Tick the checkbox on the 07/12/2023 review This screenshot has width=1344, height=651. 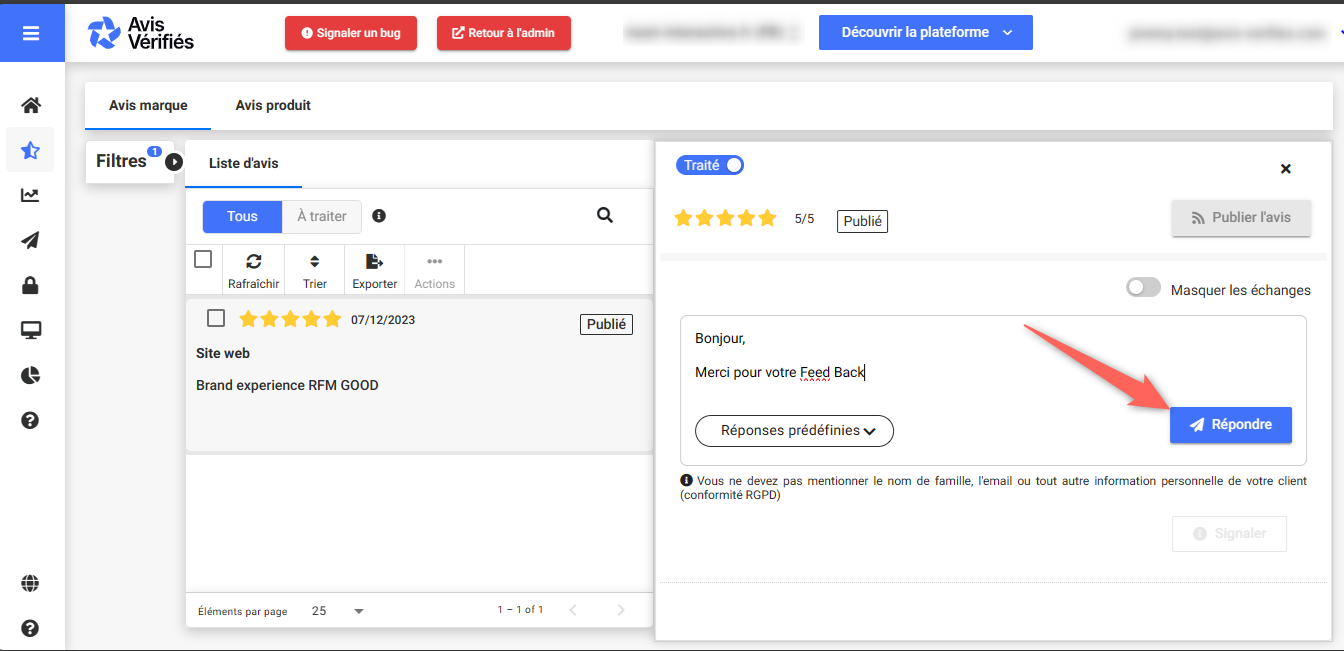(x=215, y=318)
